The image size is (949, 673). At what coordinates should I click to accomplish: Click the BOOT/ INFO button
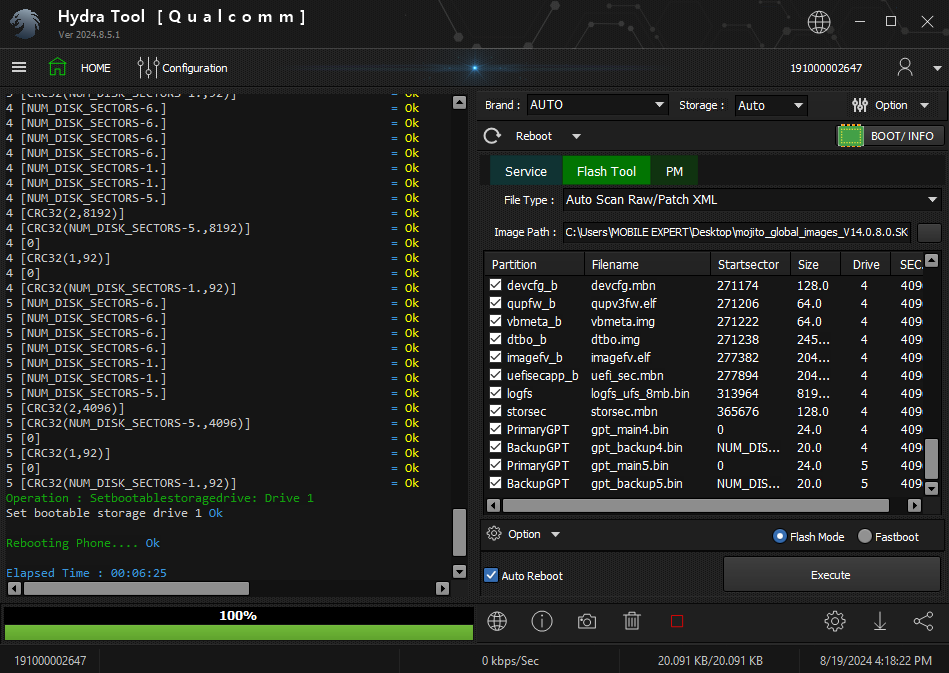coord(889,136)
